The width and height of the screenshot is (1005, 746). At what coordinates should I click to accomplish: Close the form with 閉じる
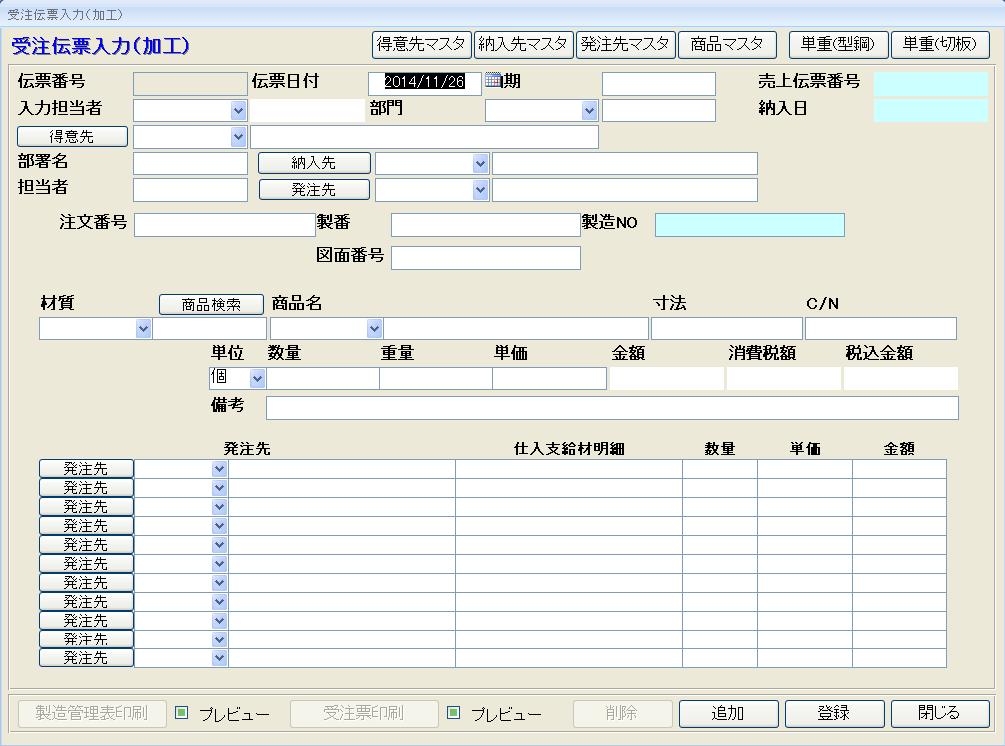(940, 713)
